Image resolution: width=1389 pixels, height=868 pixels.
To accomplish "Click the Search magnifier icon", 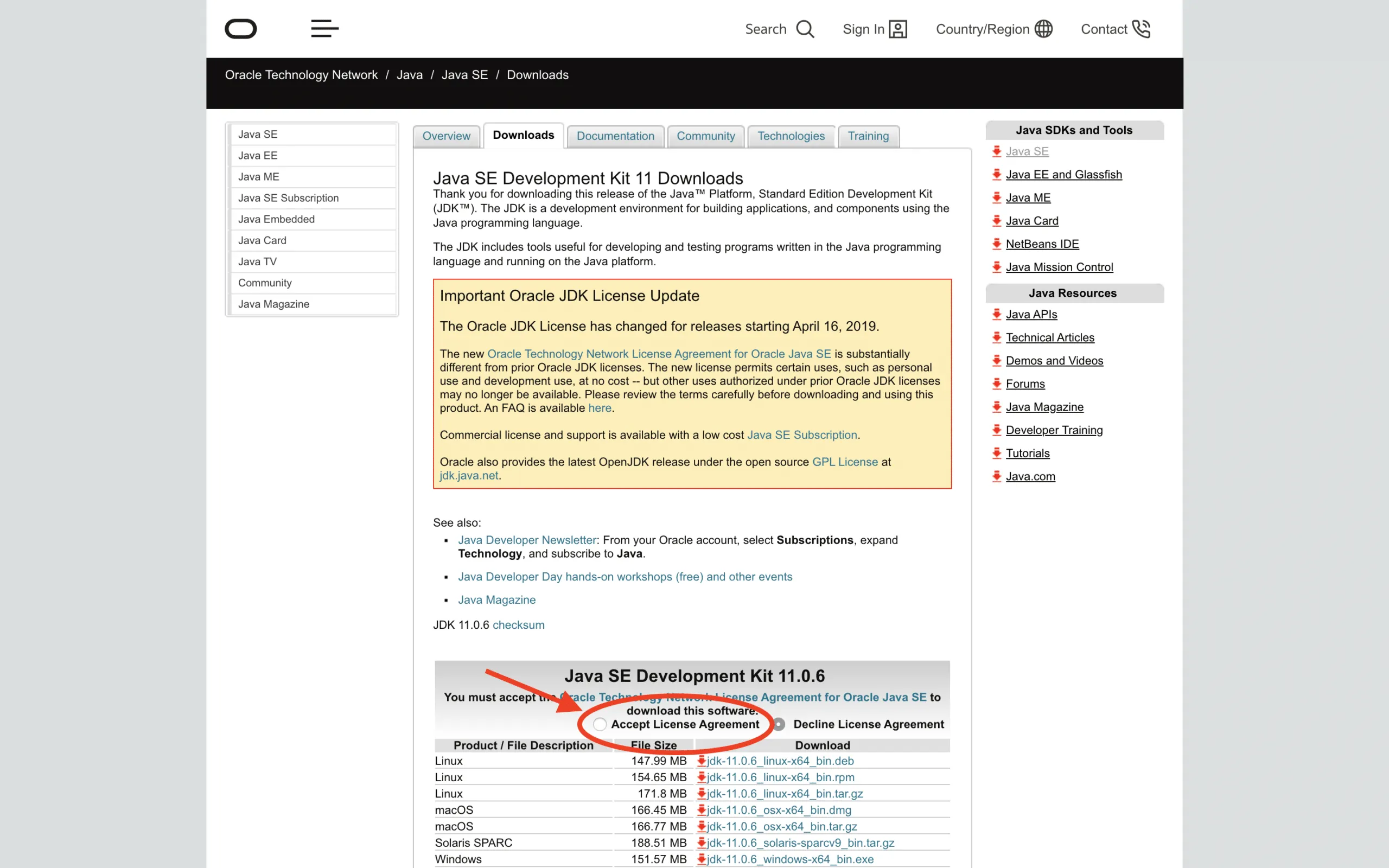I will 805,29.
